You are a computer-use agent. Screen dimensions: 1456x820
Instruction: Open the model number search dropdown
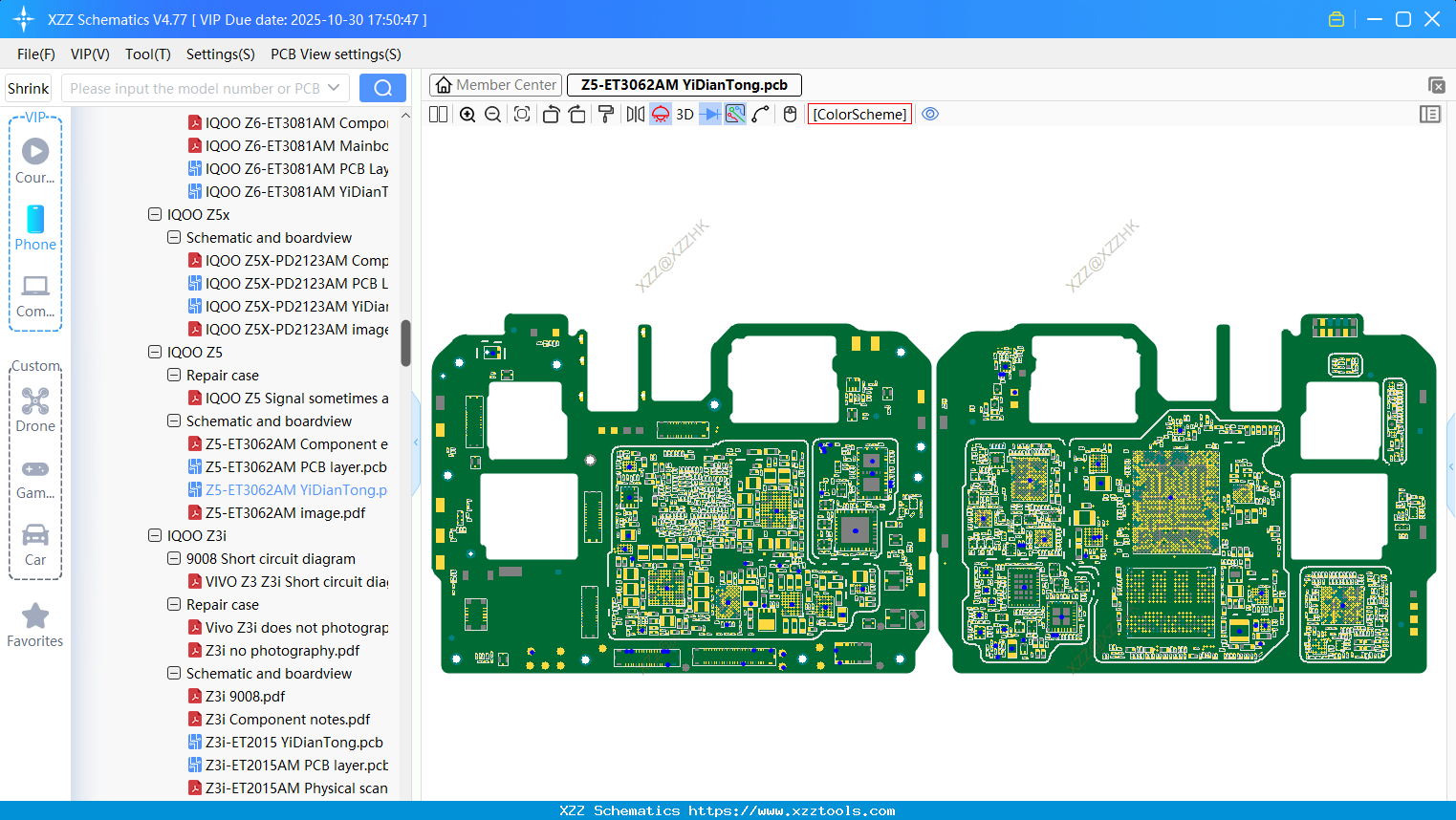[334, 88]
